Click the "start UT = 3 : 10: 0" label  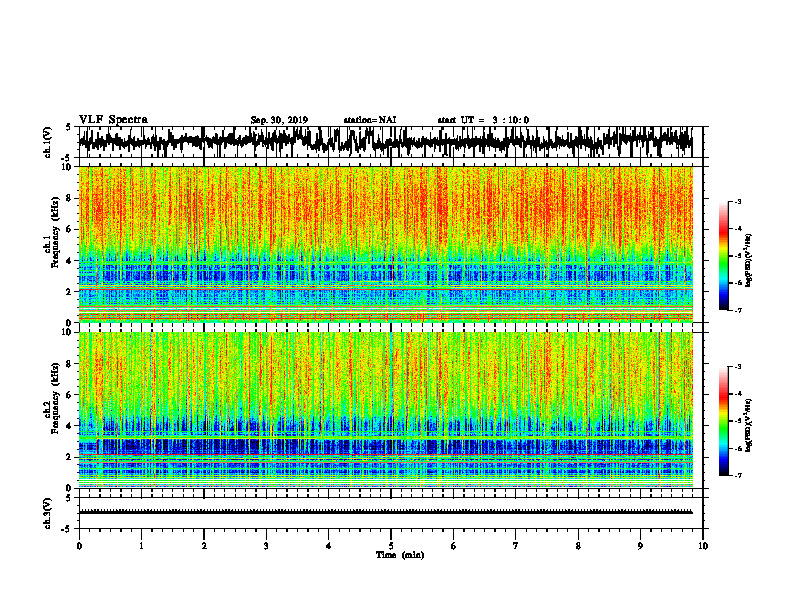[x=483, y=120]
